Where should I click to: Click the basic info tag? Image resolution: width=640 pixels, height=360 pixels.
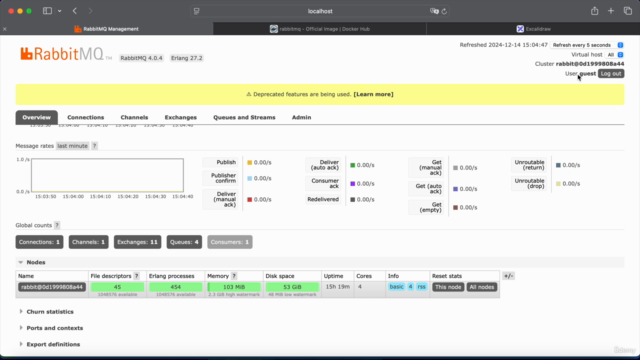(x=396, y=287)
